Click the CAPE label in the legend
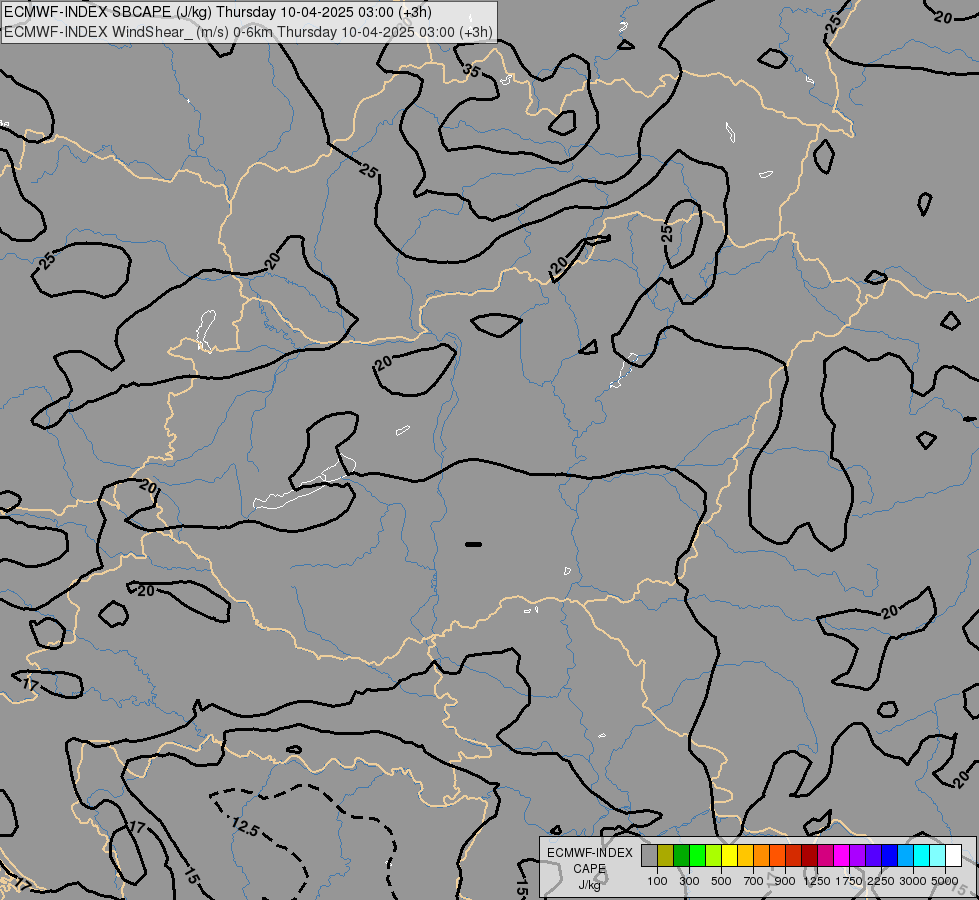This screenshot has height=900, width=979. 589,869
